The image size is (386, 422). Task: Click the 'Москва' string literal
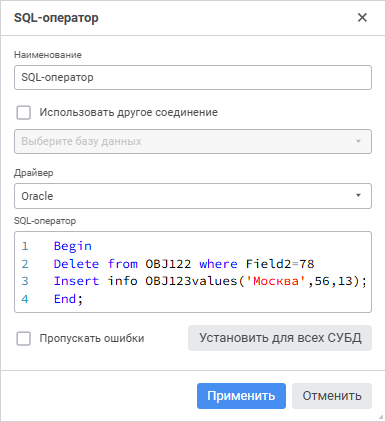pyautogui.click(x=276, y=281)
